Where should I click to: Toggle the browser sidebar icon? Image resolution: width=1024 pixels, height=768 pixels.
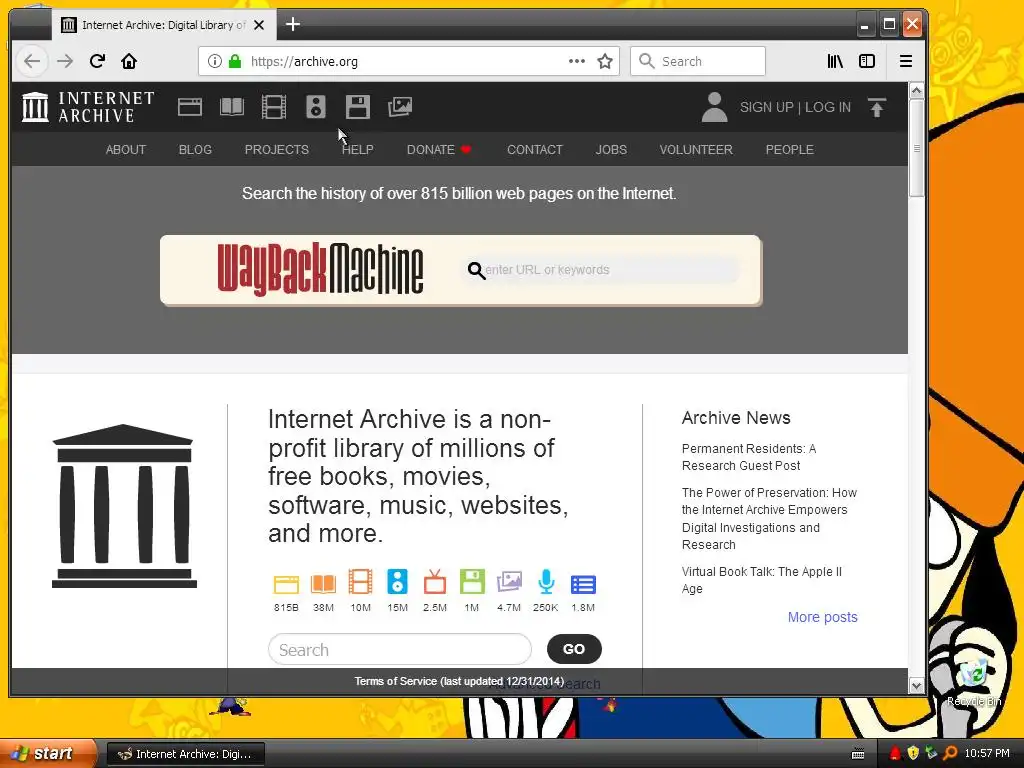click(867, 61)
